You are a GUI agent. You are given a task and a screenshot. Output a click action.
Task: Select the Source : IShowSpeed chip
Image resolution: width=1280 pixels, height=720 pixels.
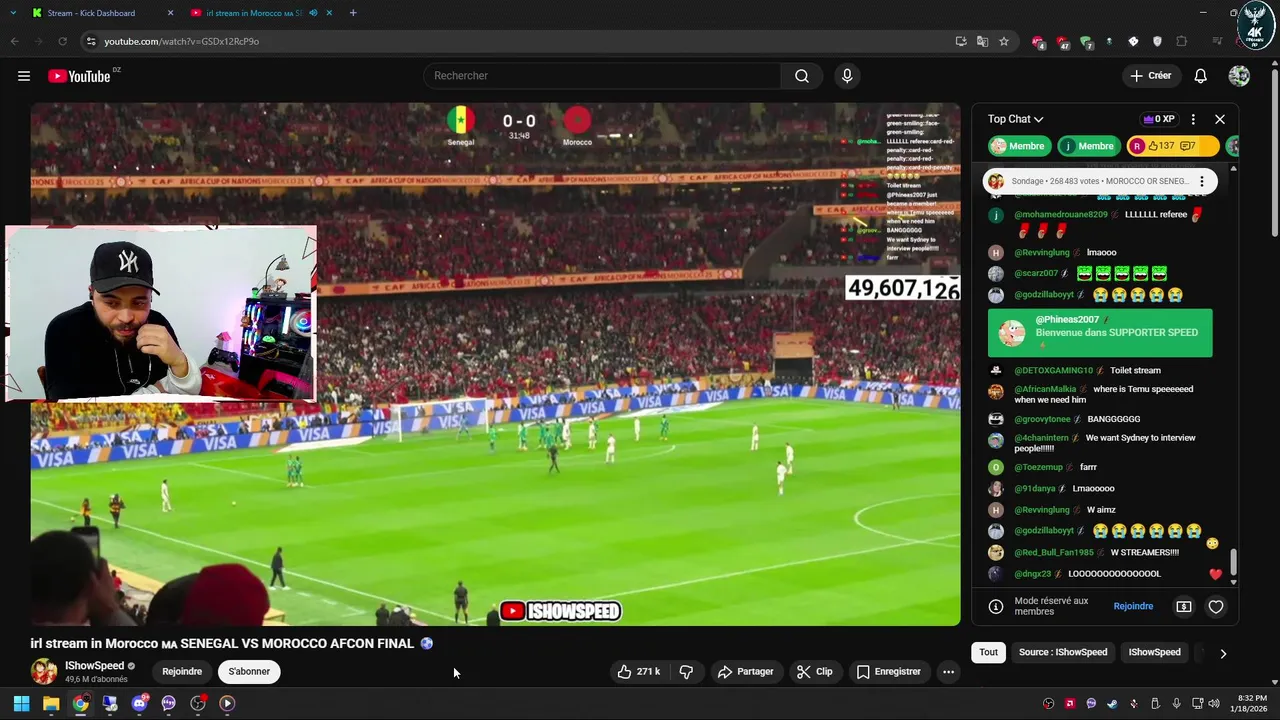[1063, 652]
